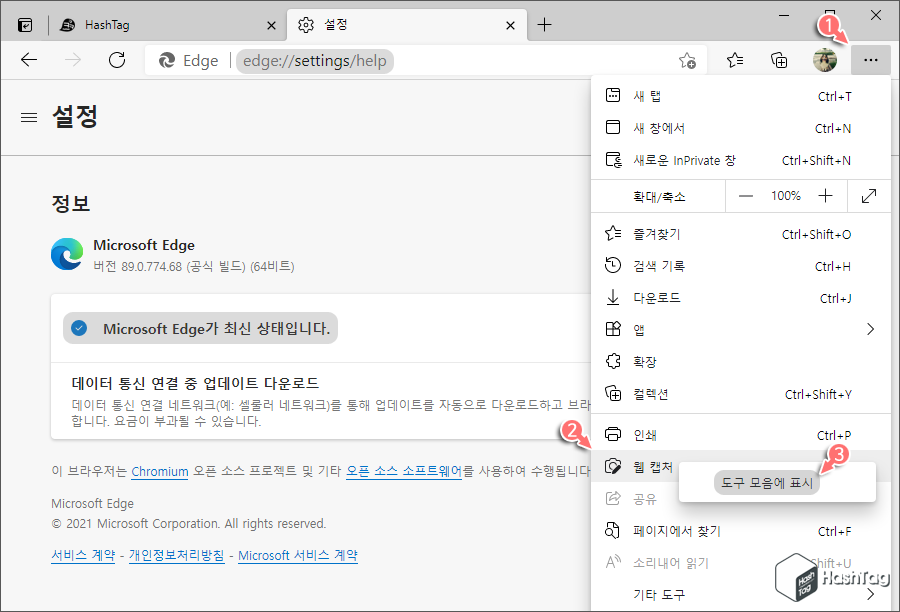The width and height of the screenshot is (900, 612).
Task: Click the 데이터 통신 연결 중 업데이트 다운로드 heading
Action: (x=195, y=383)
